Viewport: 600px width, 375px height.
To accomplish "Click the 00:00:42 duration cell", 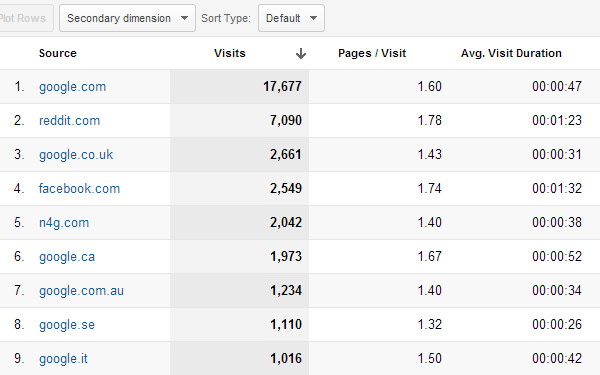I will coord(557,359).
